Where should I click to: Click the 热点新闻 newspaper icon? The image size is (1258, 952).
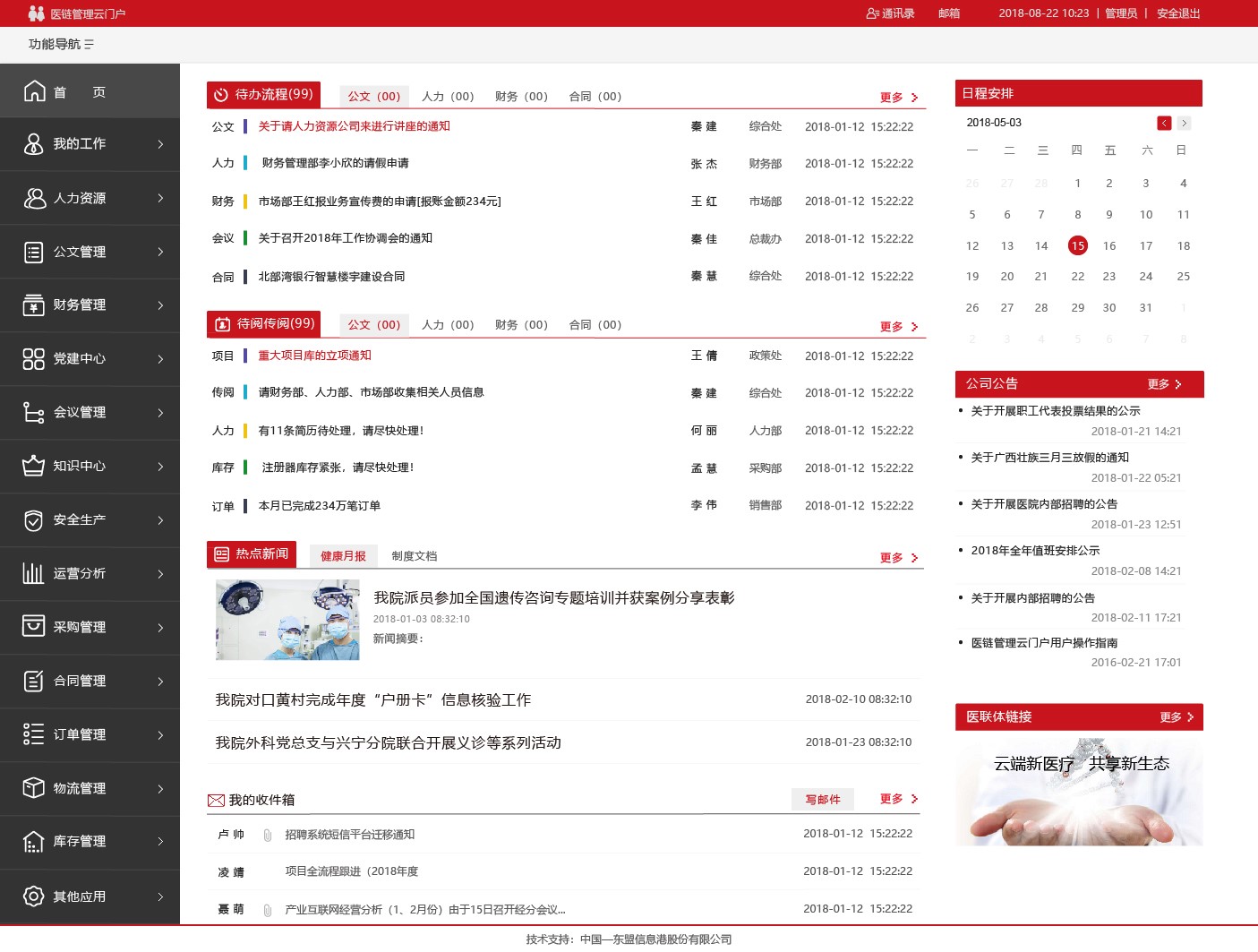tap(222, 554)
